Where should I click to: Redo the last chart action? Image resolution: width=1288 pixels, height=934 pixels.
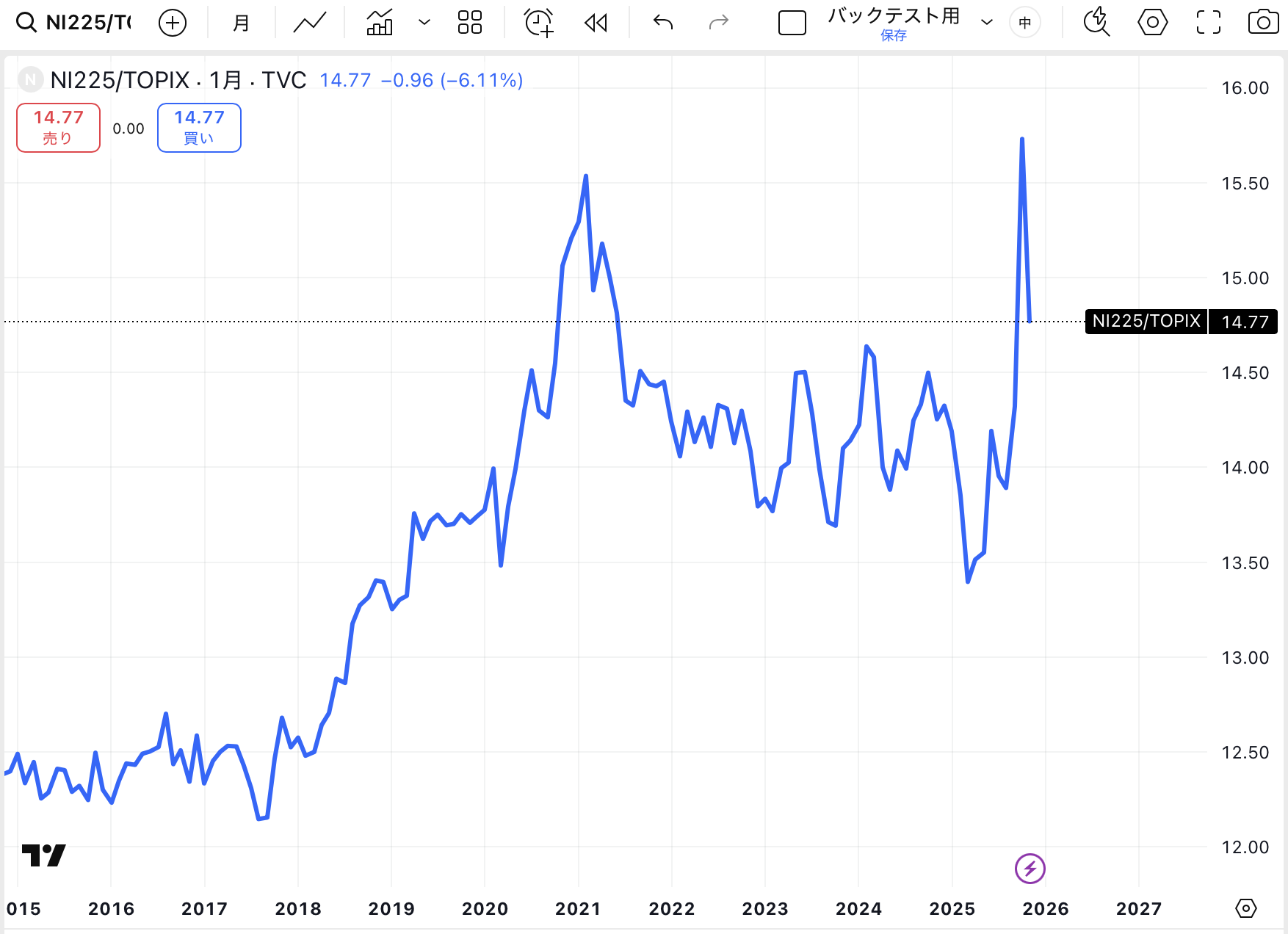point(718,23)
